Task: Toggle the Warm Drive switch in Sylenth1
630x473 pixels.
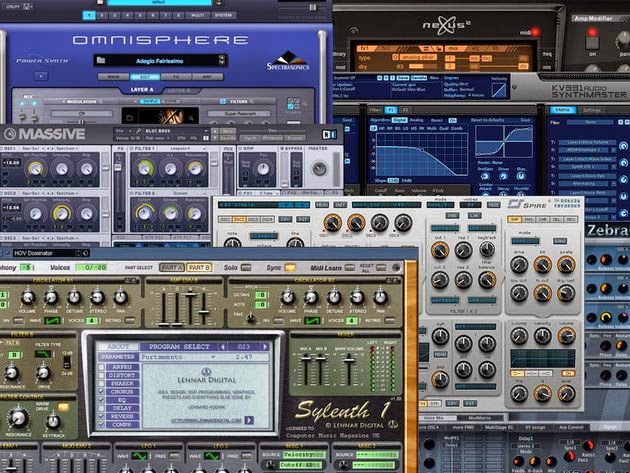Action: click(x=63, y=408)
